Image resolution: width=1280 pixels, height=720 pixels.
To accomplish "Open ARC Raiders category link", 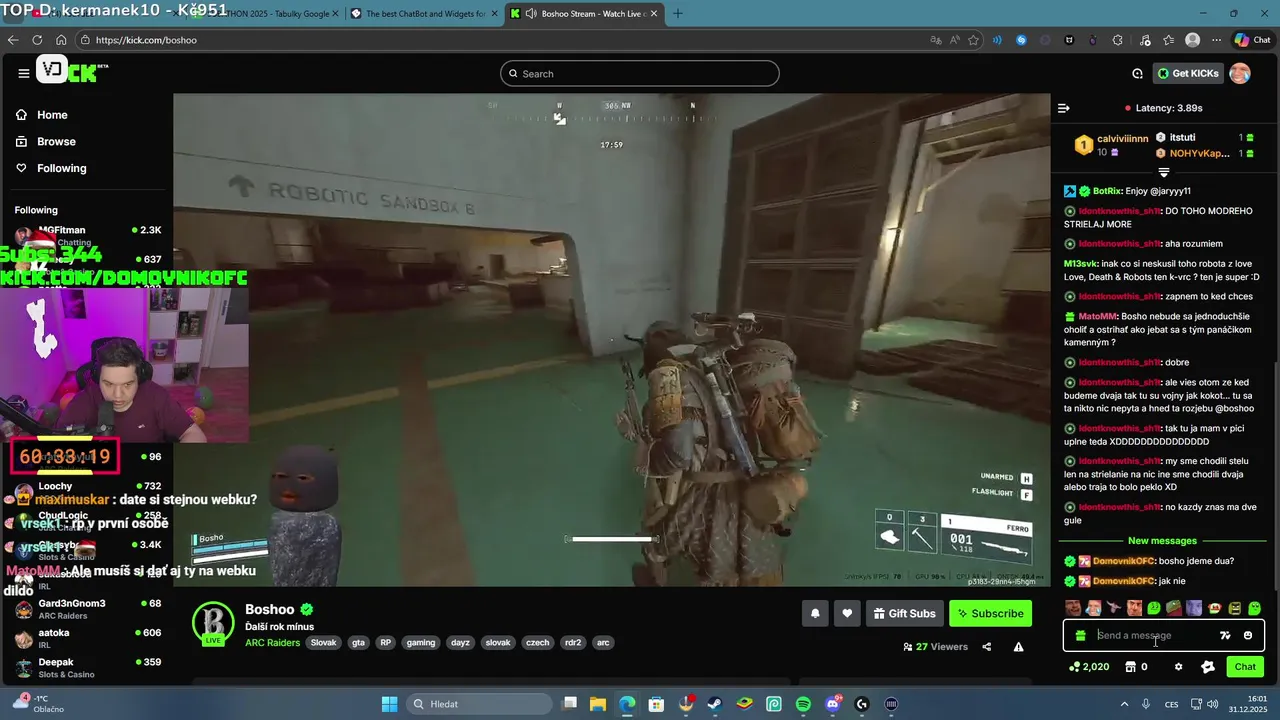I will tap(272, 643).
